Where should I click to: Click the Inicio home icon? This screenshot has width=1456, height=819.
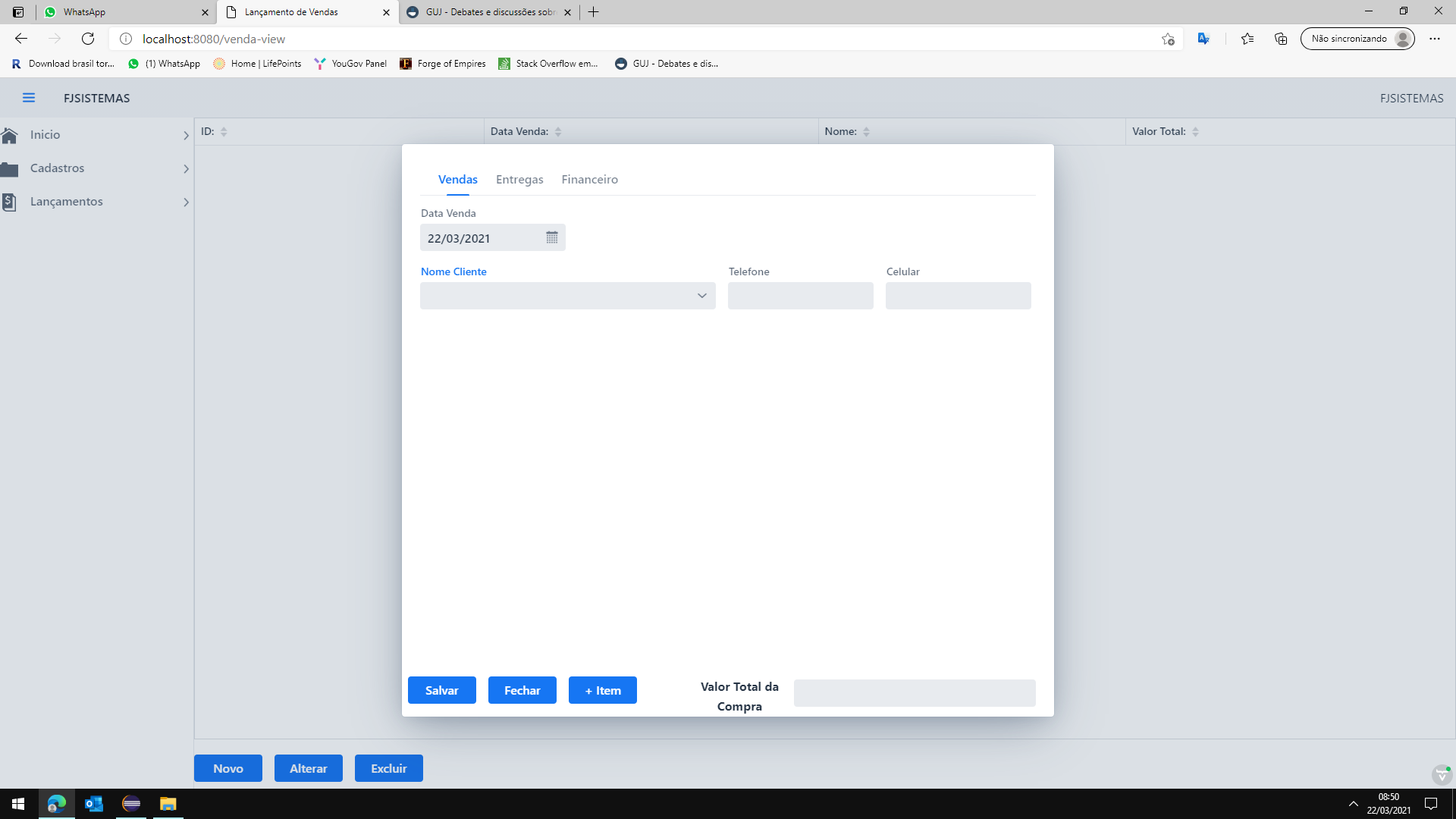pyautogui.click(x=10, y=135)
